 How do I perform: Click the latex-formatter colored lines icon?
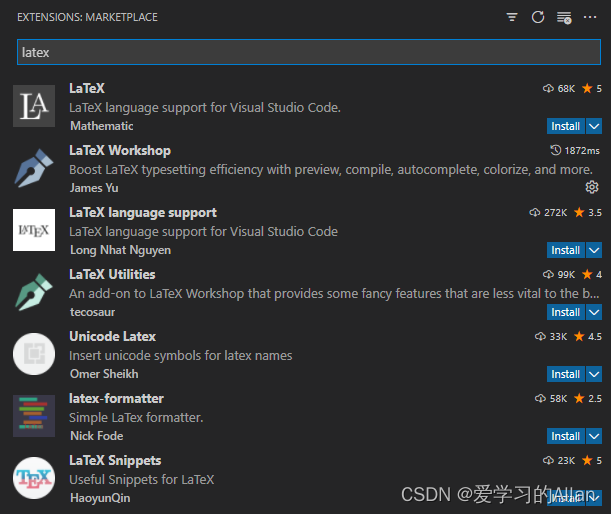click(34, 416)
